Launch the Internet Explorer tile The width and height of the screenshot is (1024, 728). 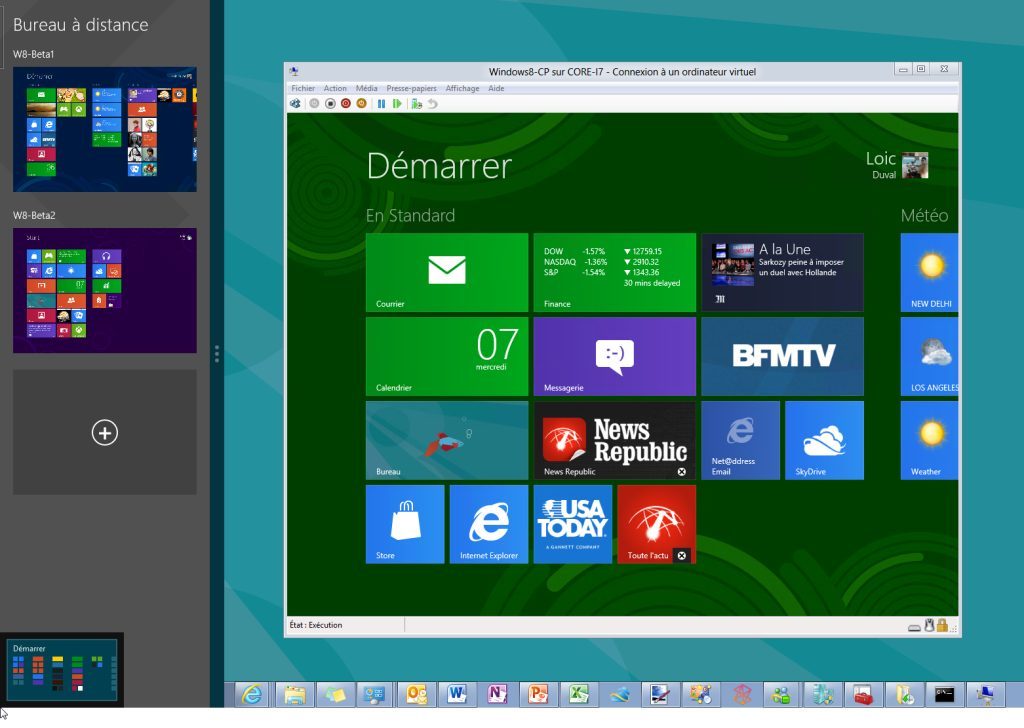489,524
